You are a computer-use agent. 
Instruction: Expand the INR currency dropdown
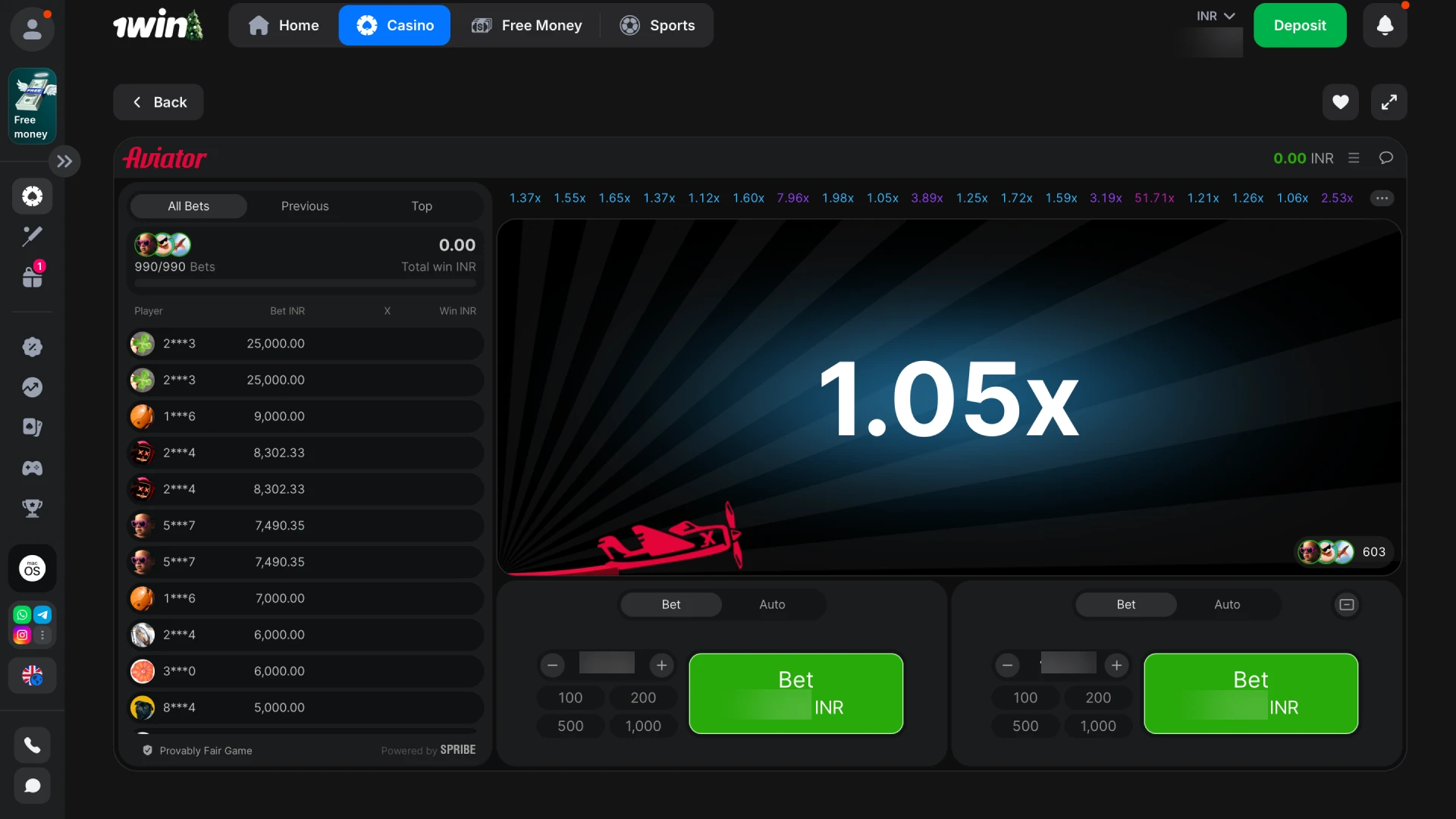pos(1216,16)
